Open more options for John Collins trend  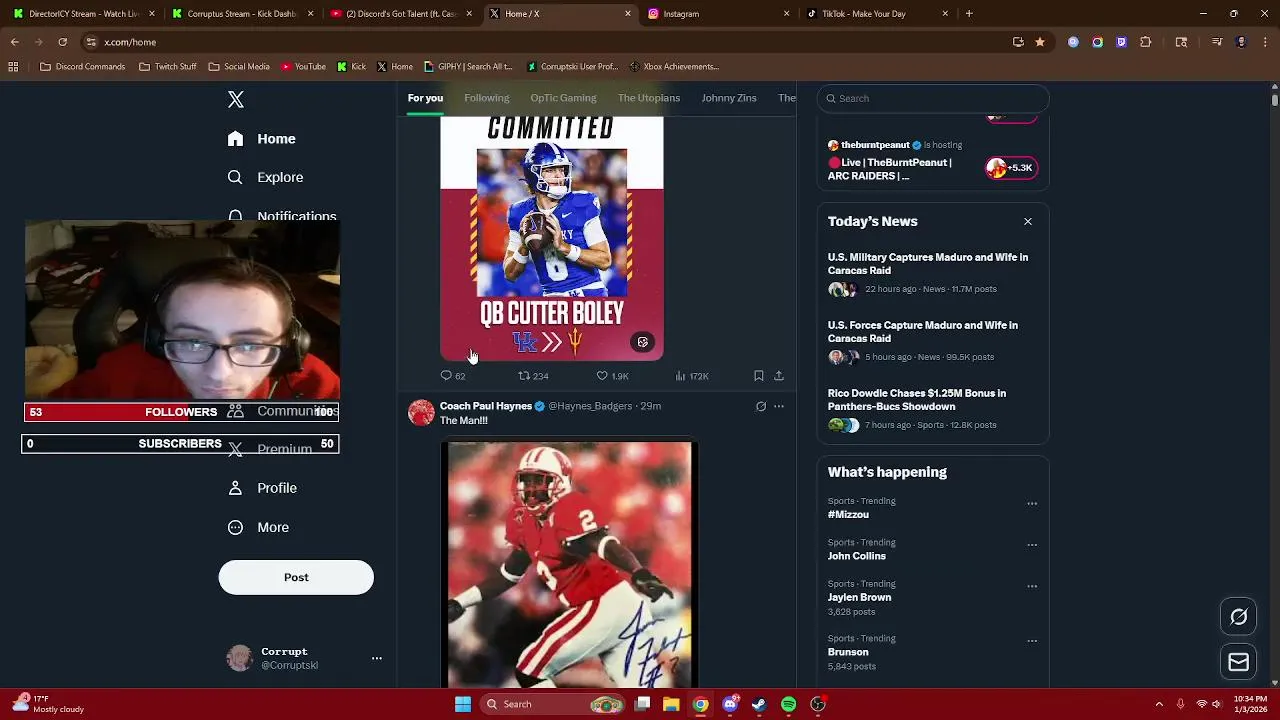(x=1032, y=545)
